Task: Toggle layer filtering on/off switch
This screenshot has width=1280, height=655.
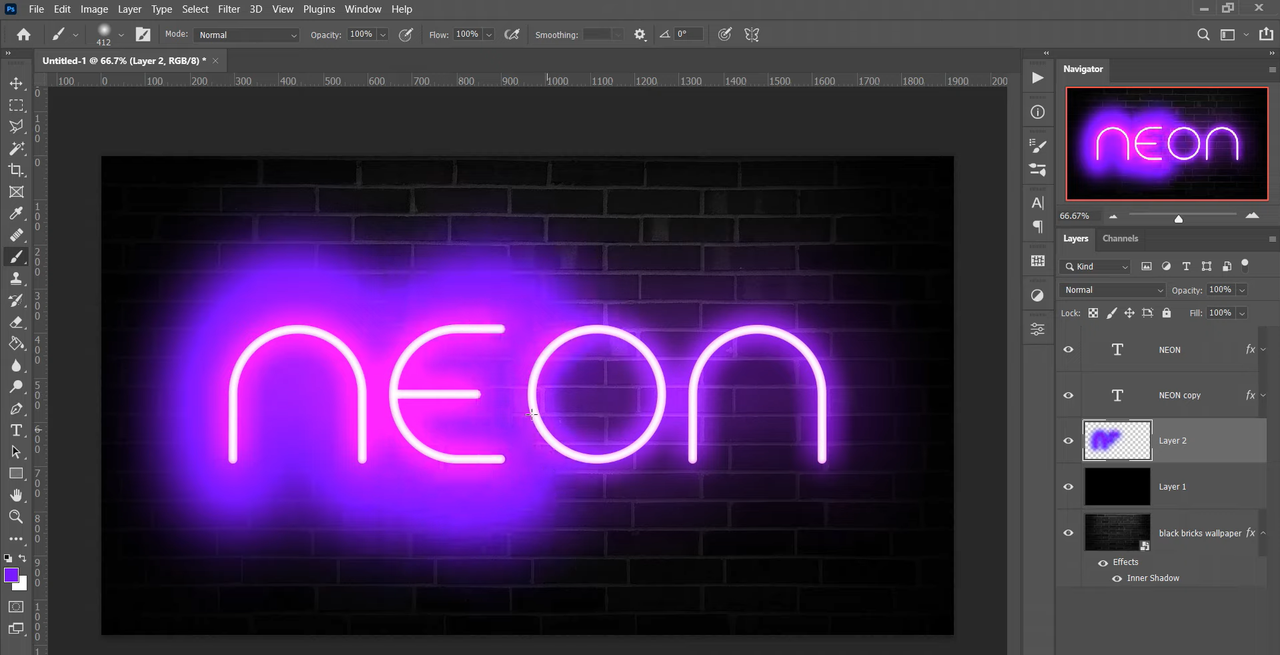Action: [x=1245, y=265]
